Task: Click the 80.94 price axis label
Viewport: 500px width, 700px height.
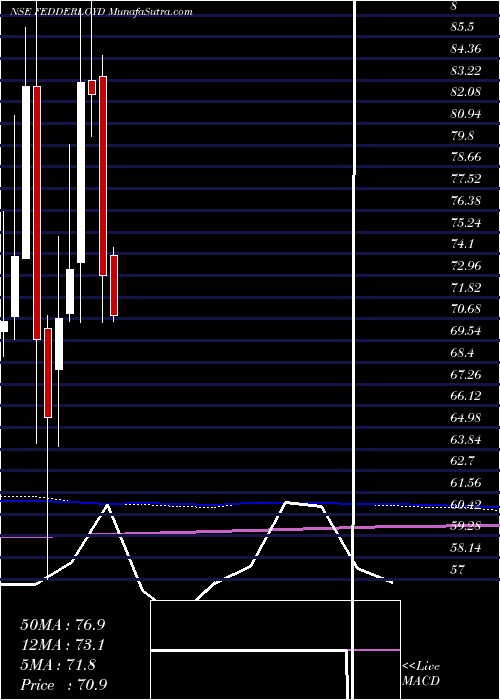Action: 466,114
